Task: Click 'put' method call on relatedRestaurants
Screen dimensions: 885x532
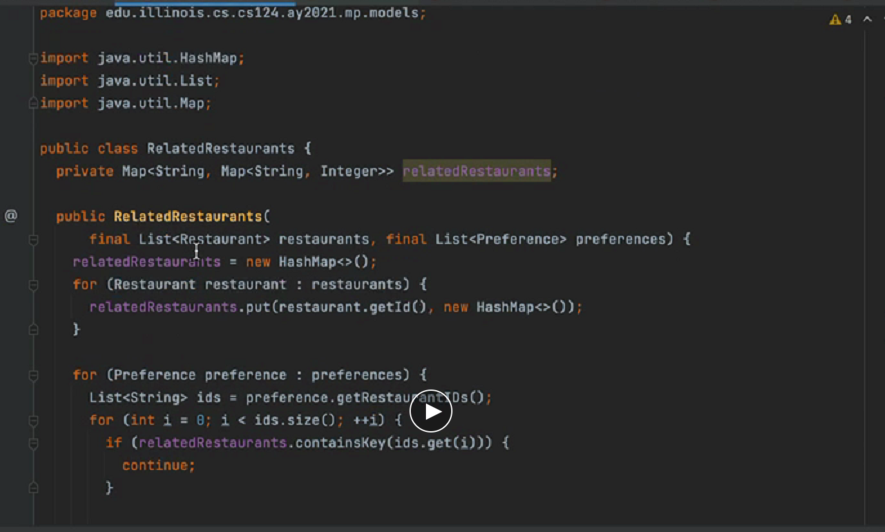Action: [258, 307]
